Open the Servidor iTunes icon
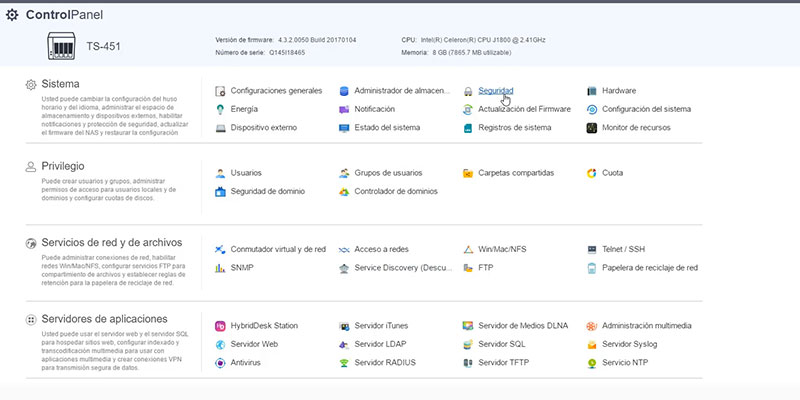This screenshot has height=400, width=800. (x=344, y=326)
